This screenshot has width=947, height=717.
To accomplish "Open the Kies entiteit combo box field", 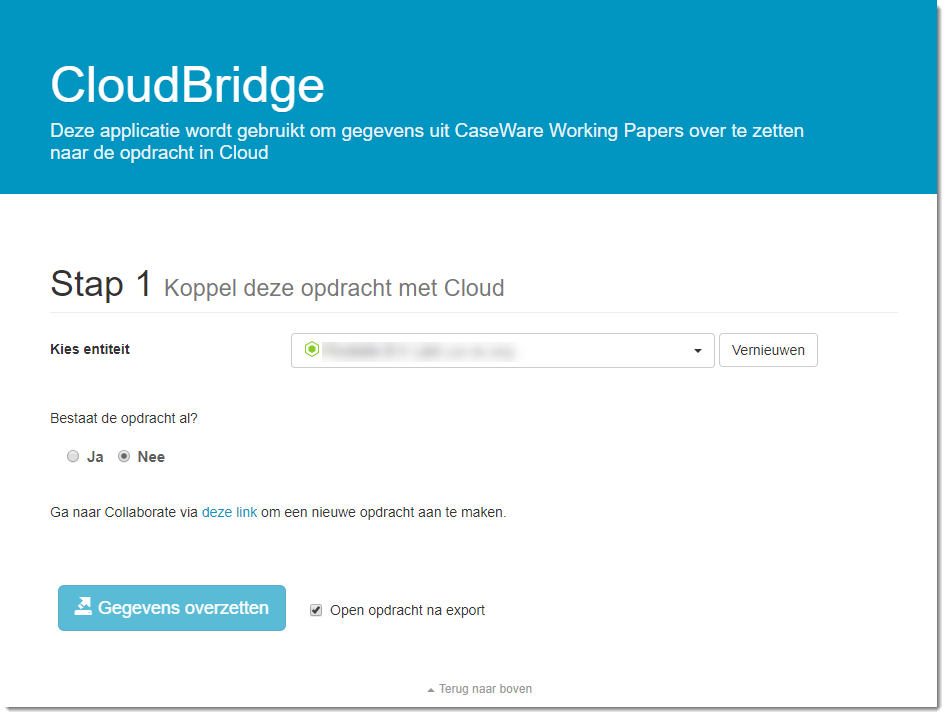I will coord(502,350).
